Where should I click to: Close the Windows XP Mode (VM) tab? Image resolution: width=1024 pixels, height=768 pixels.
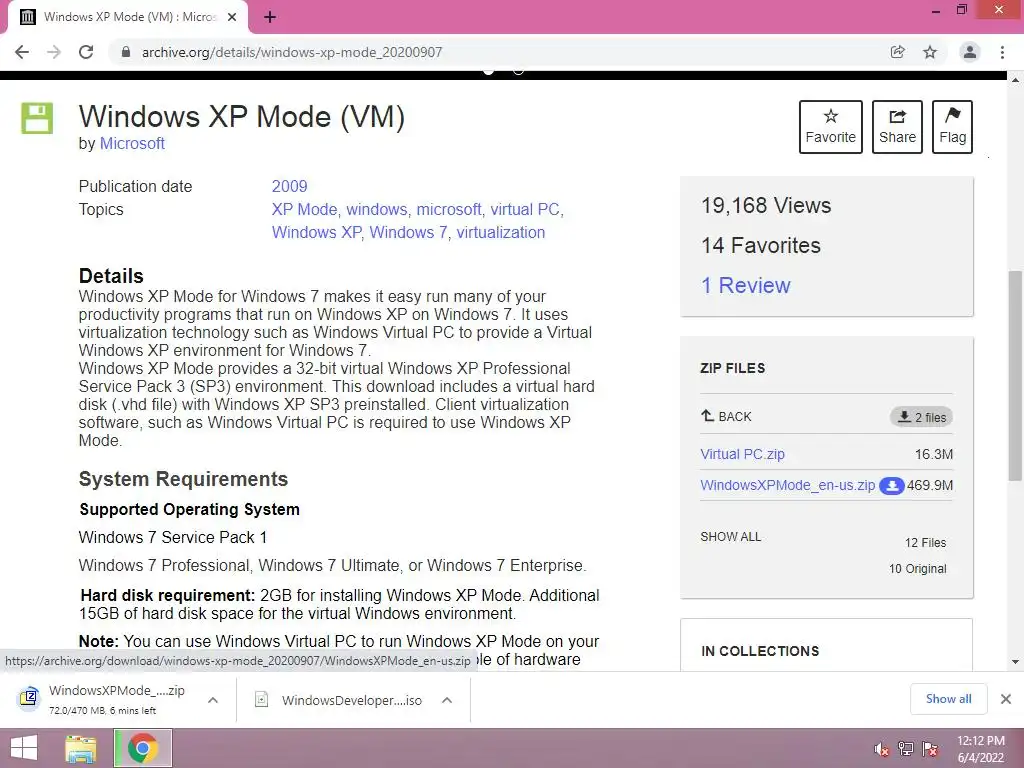click(232, 18)
